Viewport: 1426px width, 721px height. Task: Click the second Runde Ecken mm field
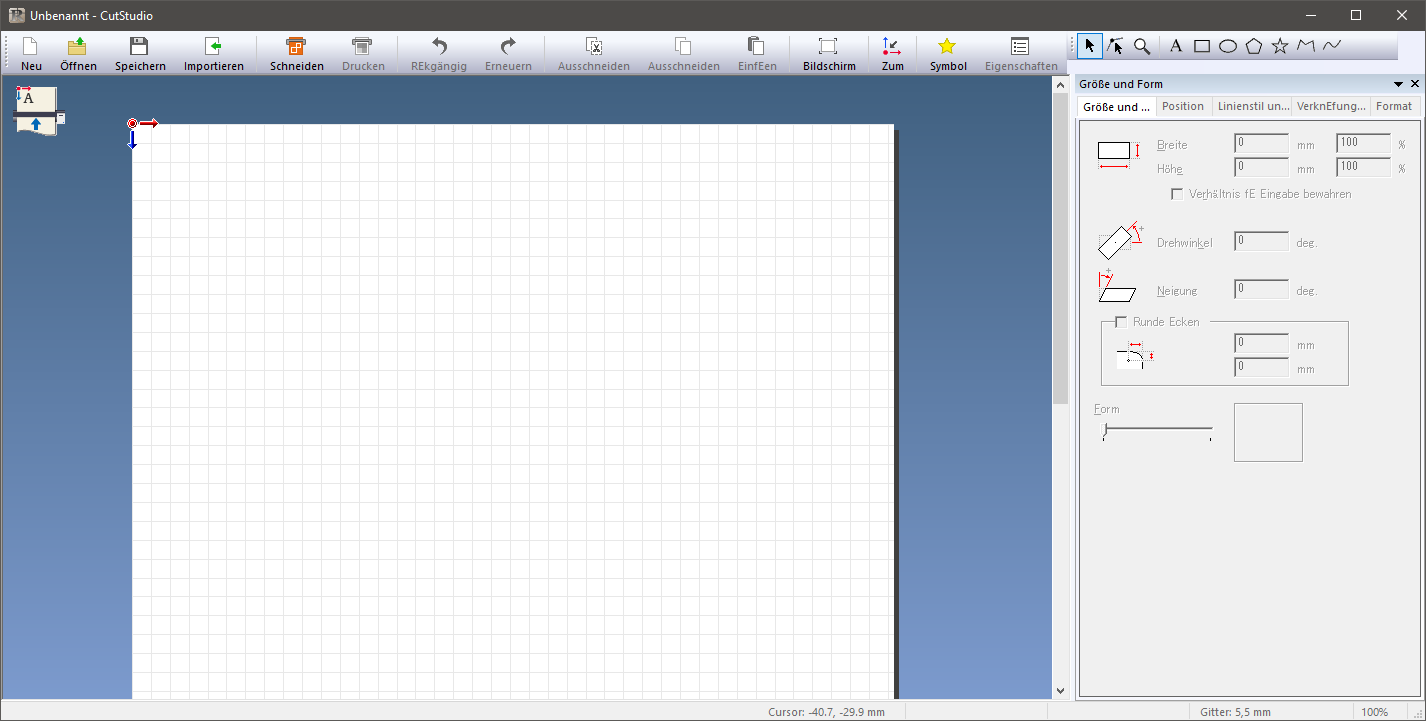tap(1261, 368)
